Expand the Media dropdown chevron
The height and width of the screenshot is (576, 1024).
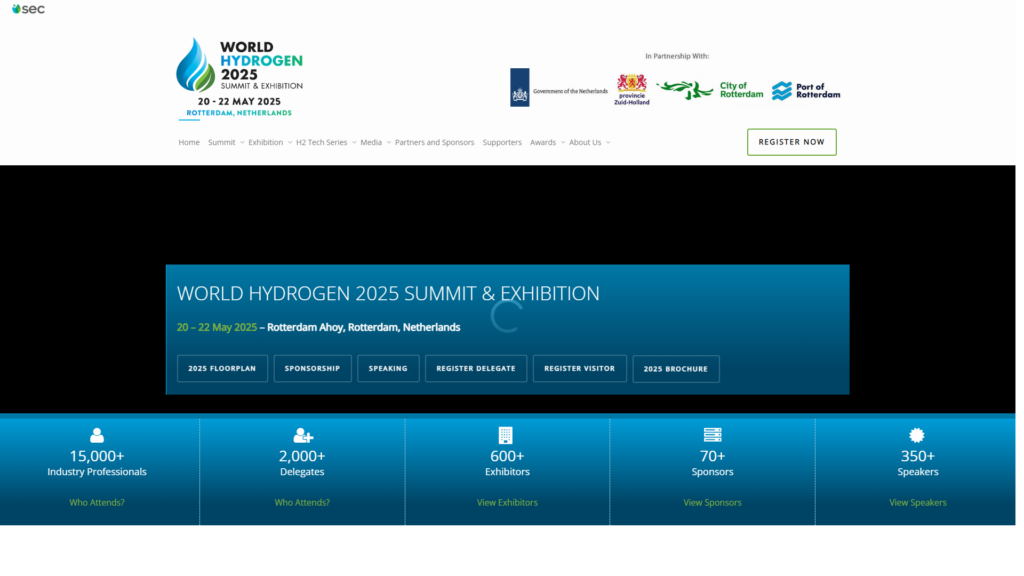click(x=389, y=142)
